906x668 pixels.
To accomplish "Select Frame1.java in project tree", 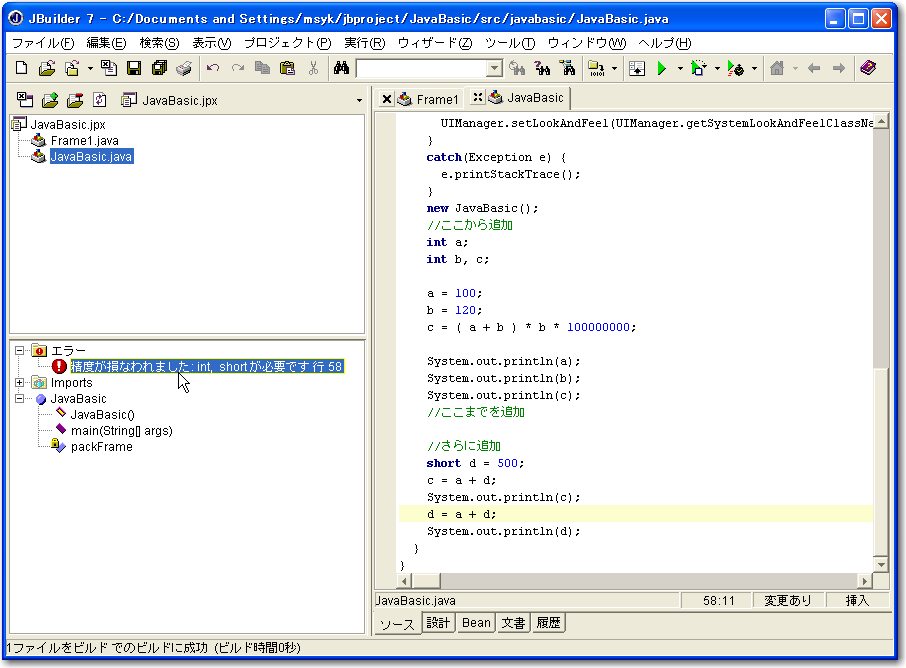I will click(x=84, y=141).
